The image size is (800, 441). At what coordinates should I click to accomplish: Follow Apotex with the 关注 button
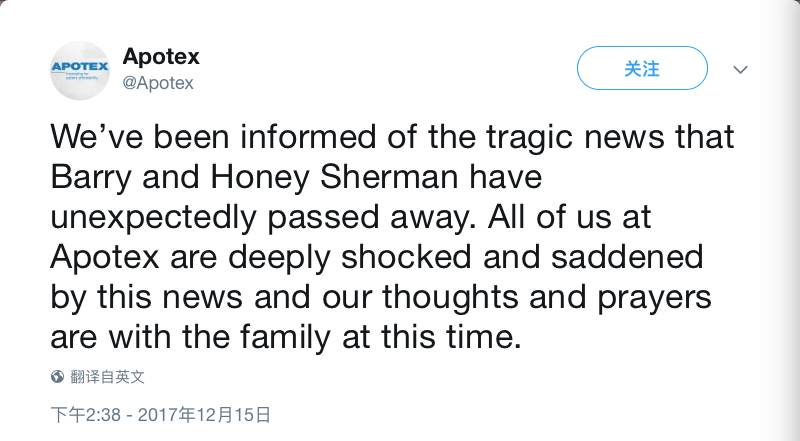pos(642,68)
